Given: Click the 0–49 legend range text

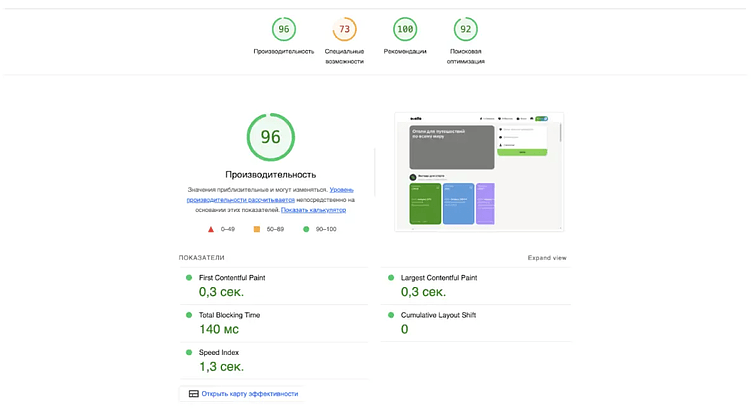Looking at the screenshot, I should [x=228, y=229].
